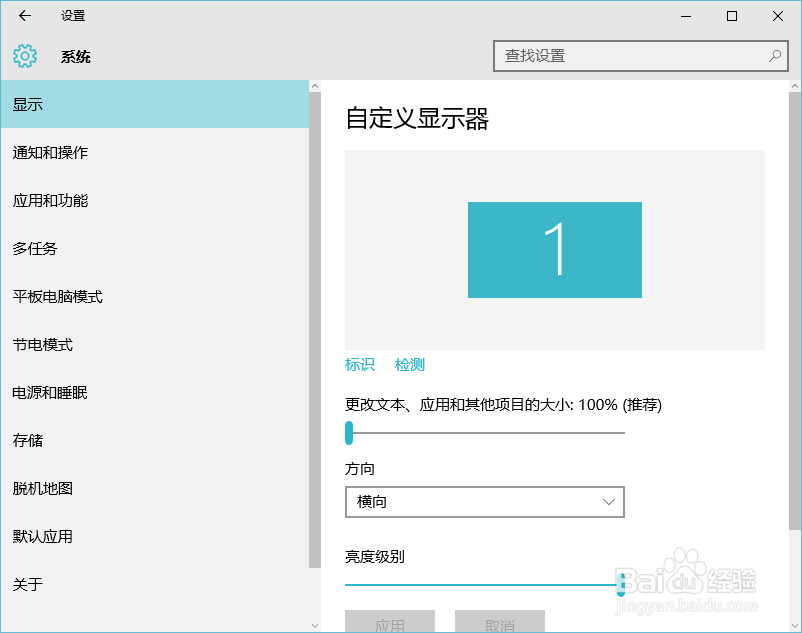Screen dimensions: 802x633
Task: Click the Settings gear icon
Action: (x=23, y=56)
